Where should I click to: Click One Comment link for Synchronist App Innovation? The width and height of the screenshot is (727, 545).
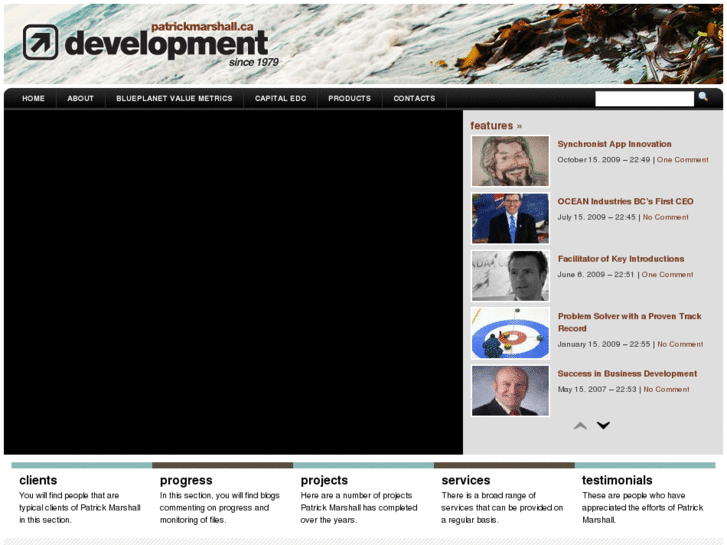(682, 160)
